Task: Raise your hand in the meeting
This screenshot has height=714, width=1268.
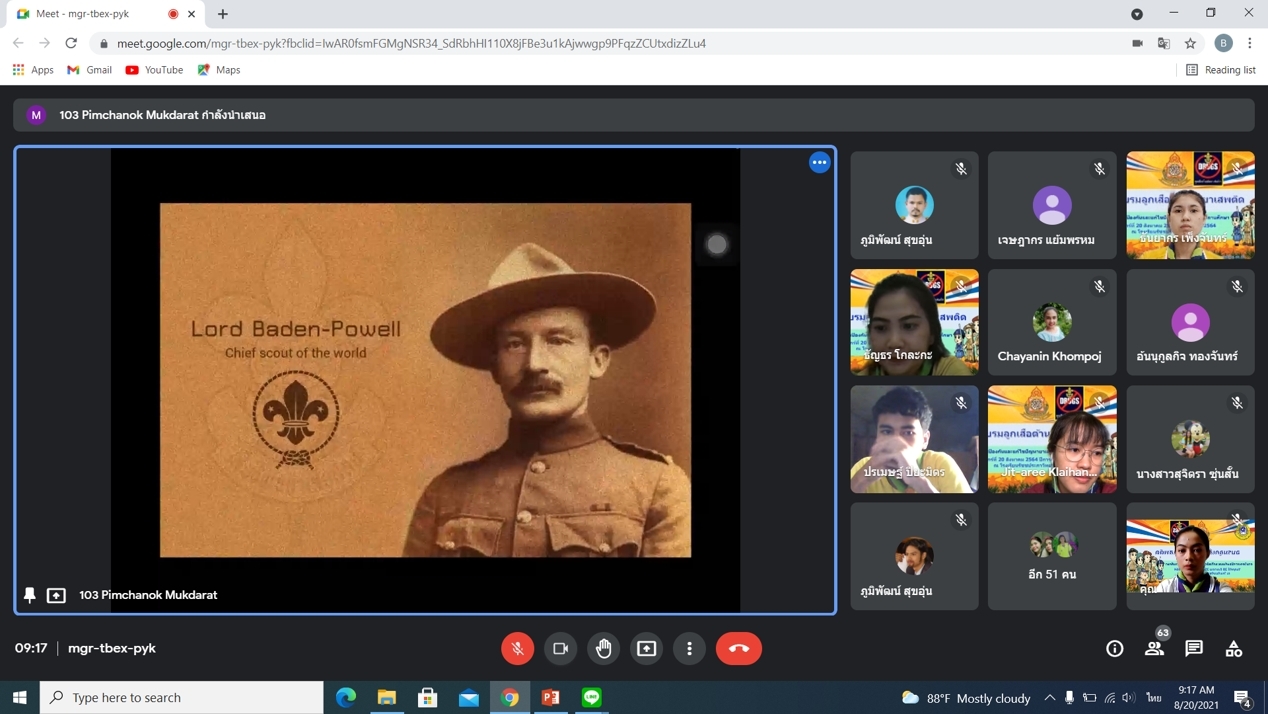Action: tap(603, 648)
